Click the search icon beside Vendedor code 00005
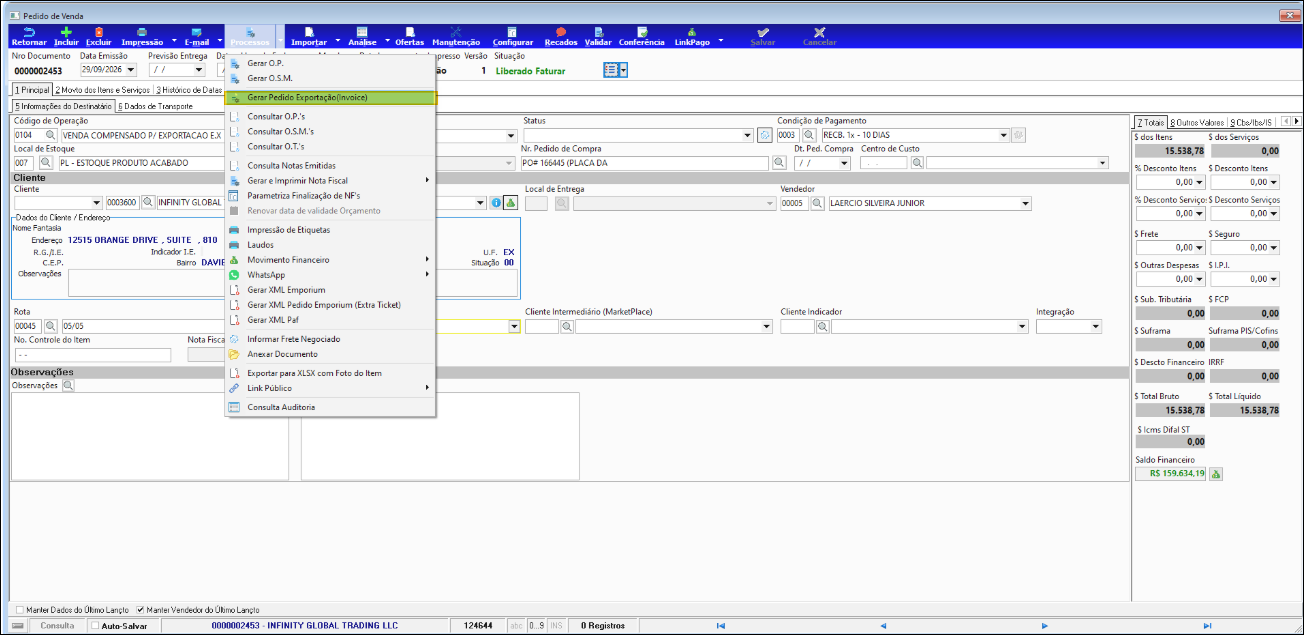1304x635 pixels. click(817, 203)
